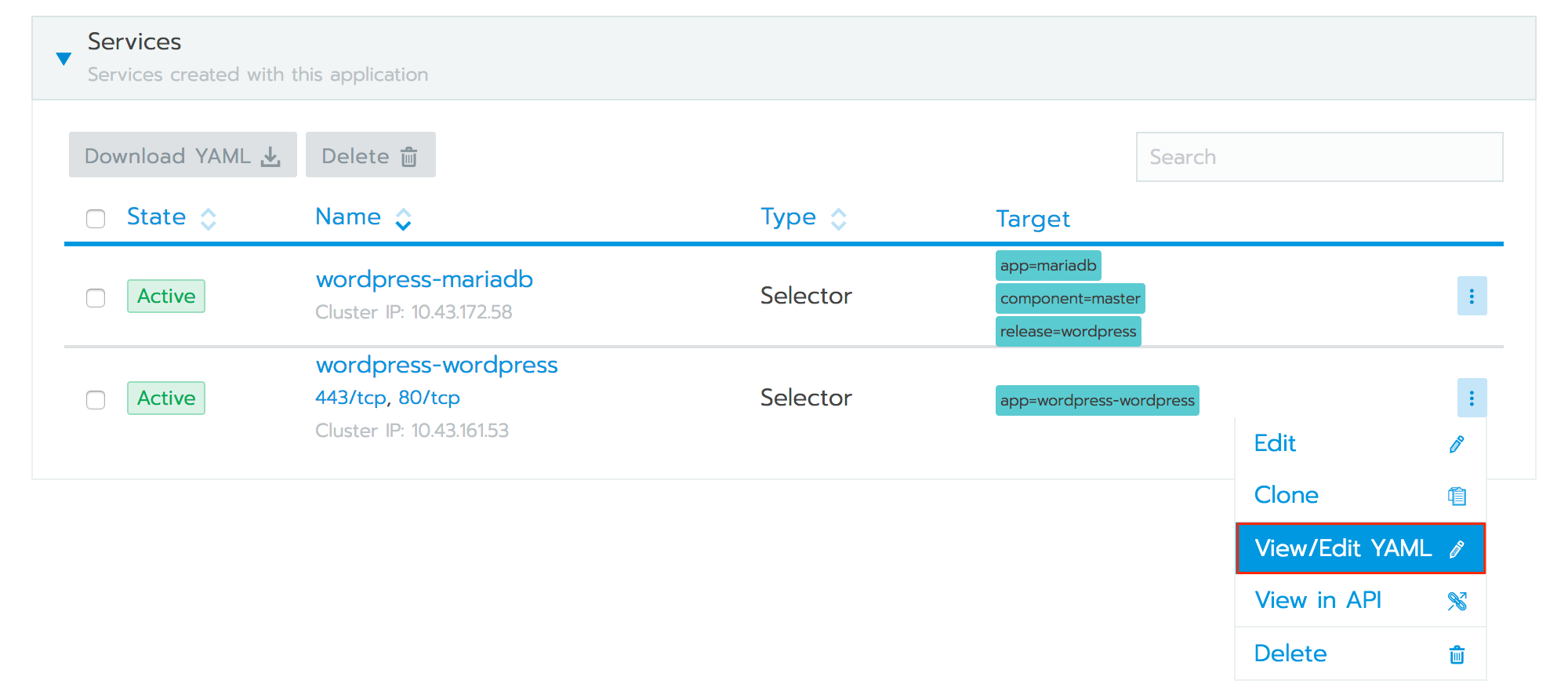Image resolution: width=1568 pixels, height=695 pixels.
Task: Click the wordpress-wordpress three-dot actions icon
Action: click(1471, 398)
